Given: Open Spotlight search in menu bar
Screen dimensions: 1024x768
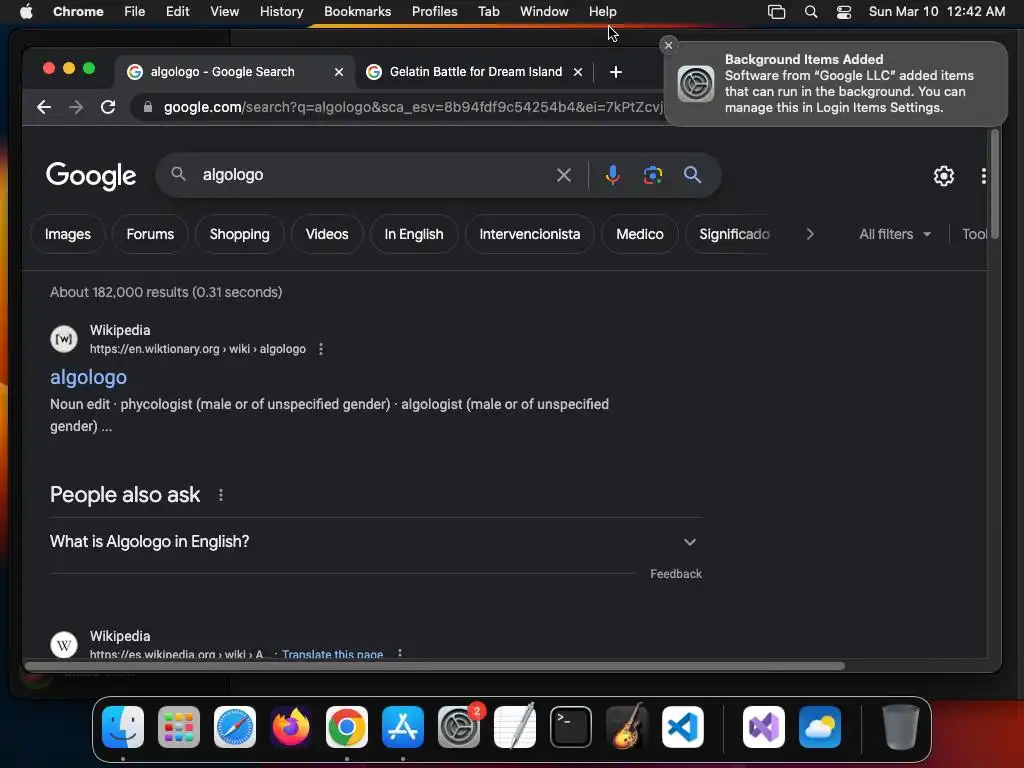Looking at the screenshot, I should point(810,12).
